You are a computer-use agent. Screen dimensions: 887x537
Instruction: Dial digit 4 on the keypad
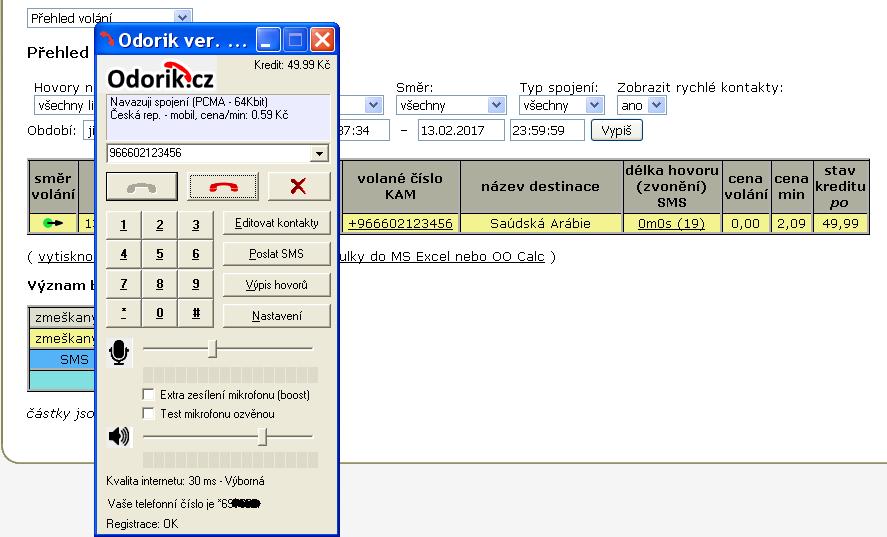(123, 255)
